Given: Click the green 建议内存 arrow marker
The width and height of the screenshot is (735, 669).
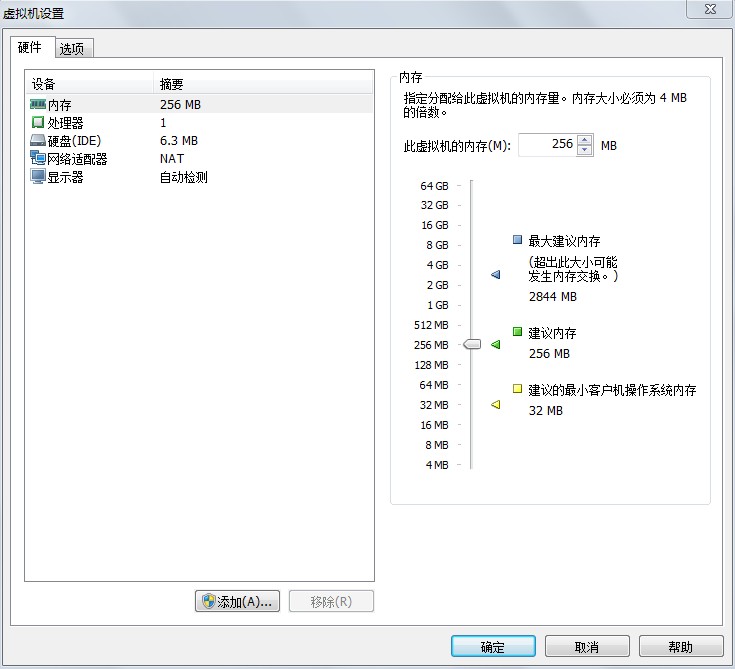Looking at the screenshot, I should (495, 345).
